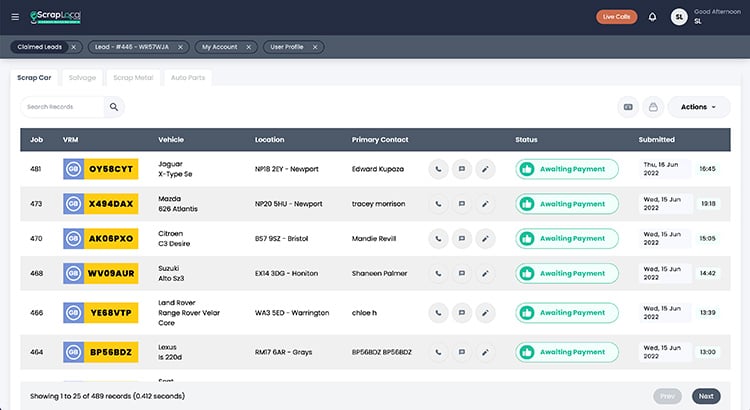Expand the Actions dropdown
The height and width of the screenshot is (410, 750).
click(x=699, y=107)
